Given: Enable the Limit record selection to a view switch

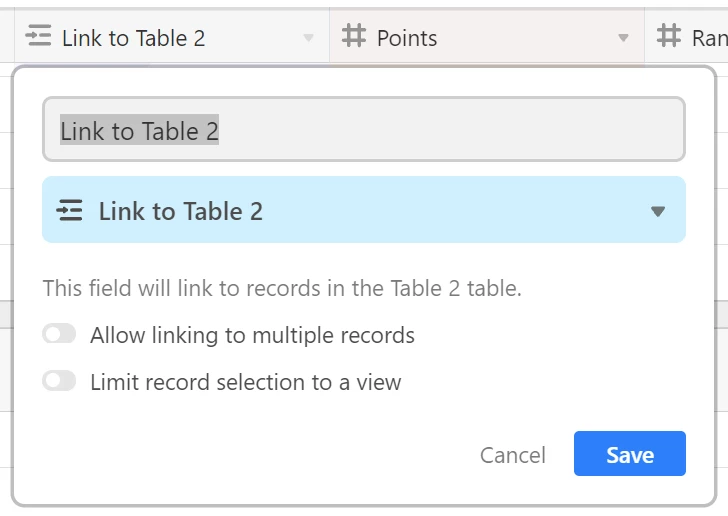Looking at the screenshot, I should pyautogui.click(x=59, y=381).
